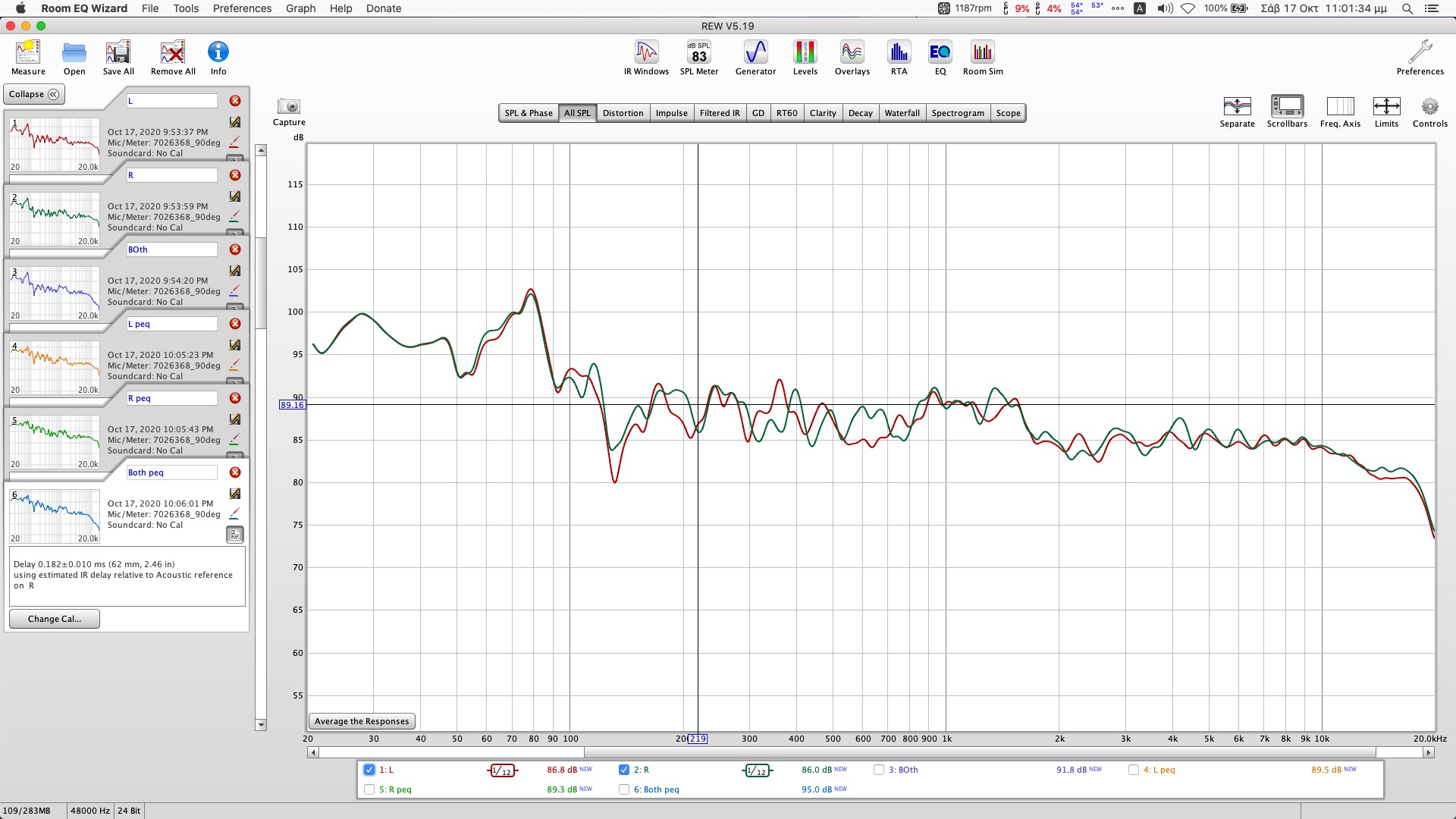Click Average the Responses button
Image resolution: width=1456 pixels, height=819 pixels.
pos(362,721)
